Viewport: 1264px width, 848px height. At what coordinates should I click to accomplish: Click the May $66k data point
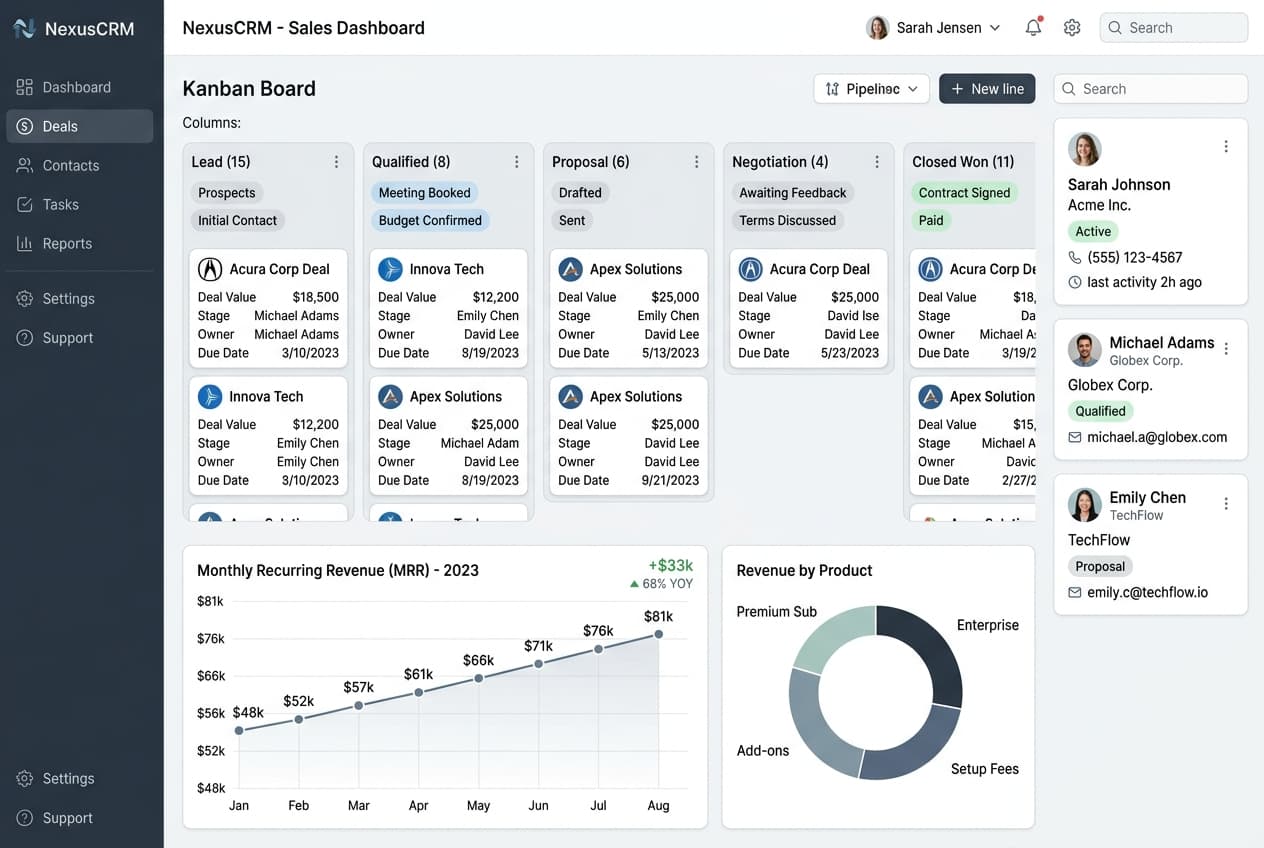tap(478, 678)
